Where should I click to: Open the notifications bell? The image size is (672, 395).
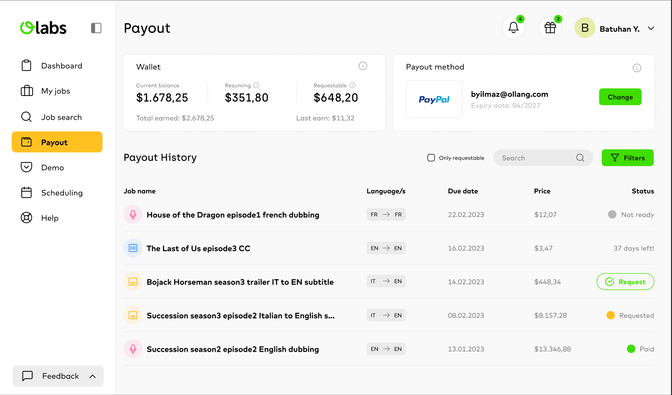pos(513,28)
